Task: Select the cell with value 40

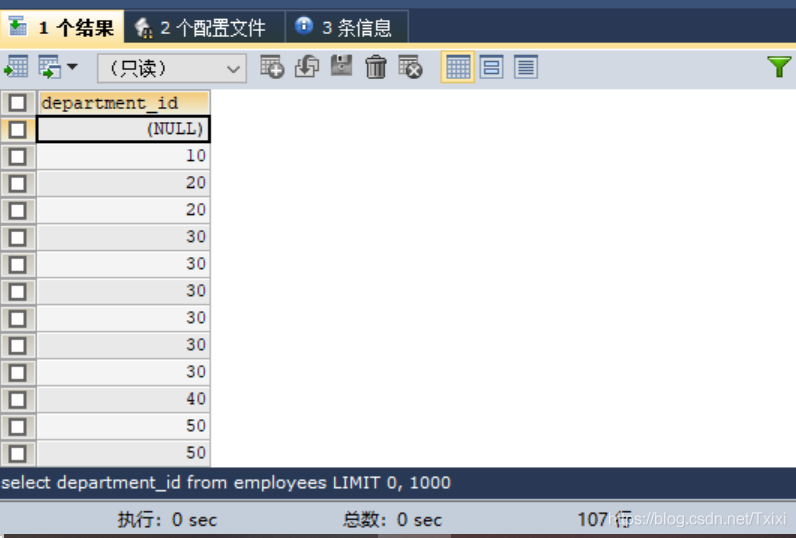Action: tap(123, 399)
